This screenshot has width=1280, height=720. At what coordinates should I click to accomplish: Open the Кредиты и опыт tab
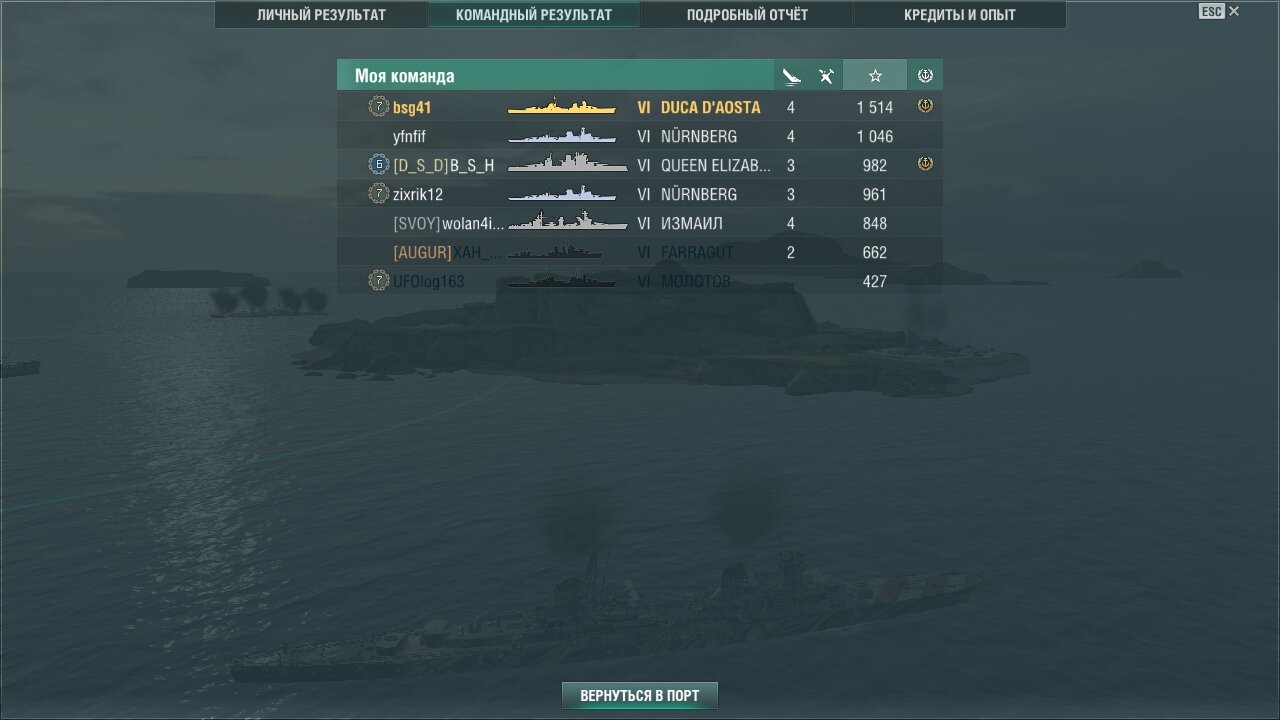[960, 15]
